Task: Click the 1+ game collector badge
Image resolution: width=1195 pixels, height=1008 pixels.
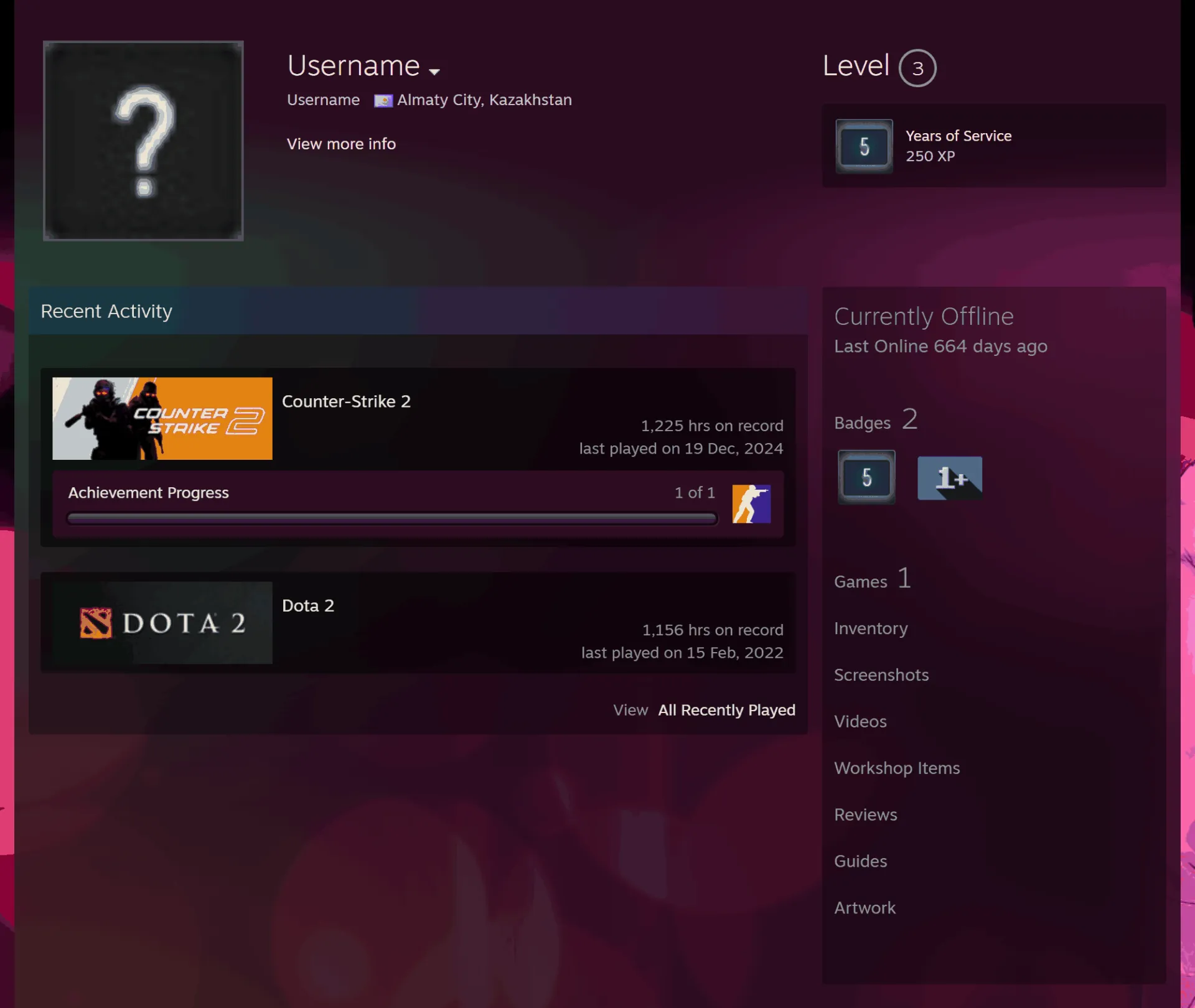Action: [950, 478]
